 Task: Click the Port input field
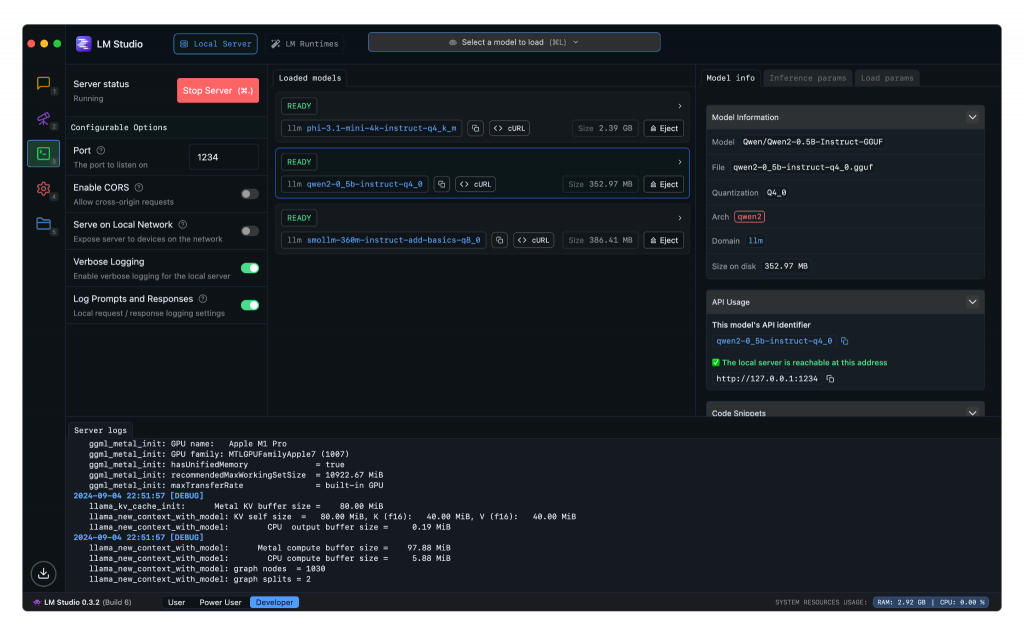[223, 157]
